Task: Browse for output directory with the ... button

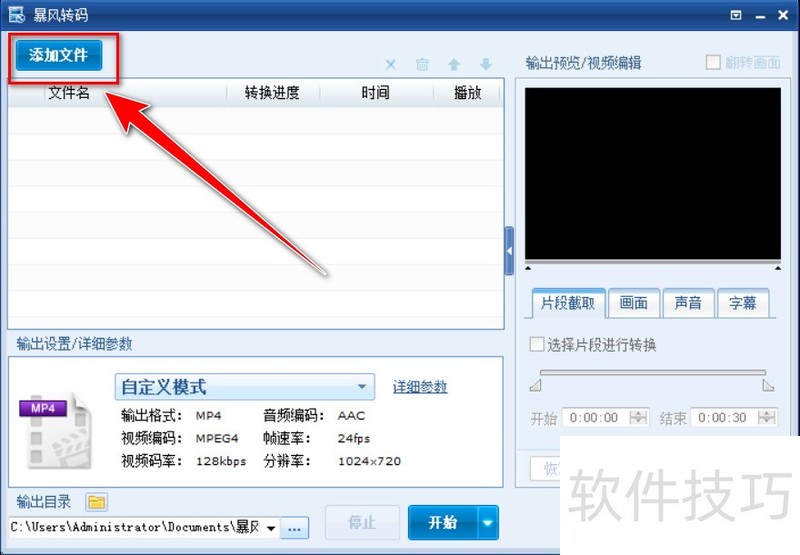Action: (294, 528)
